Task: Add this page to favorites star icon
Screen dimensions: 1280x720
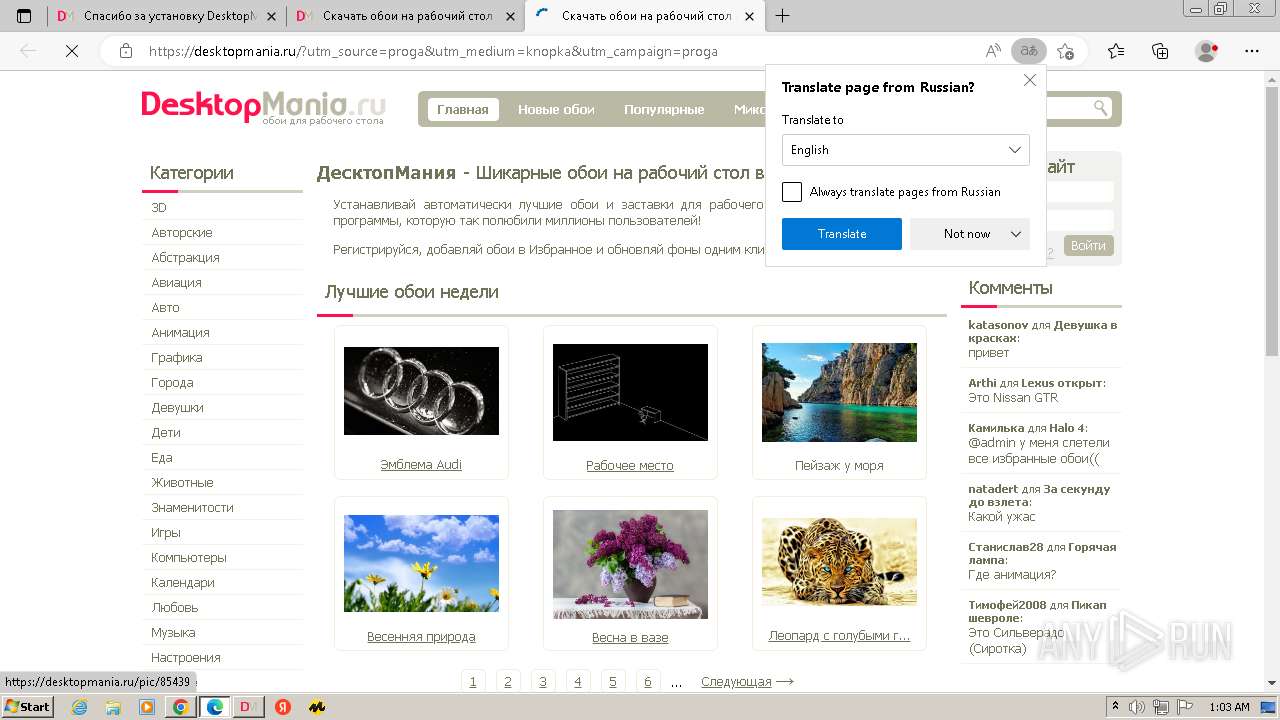Action: [x=1065, y=51]
